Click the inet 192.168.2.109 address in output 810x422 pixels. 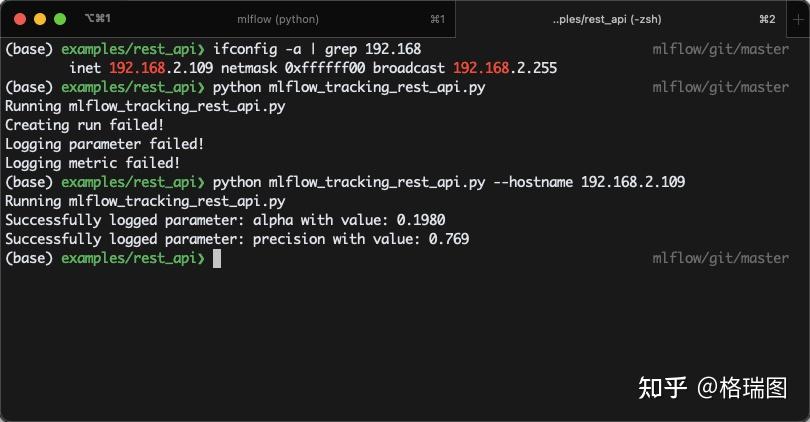pos(141,68)
